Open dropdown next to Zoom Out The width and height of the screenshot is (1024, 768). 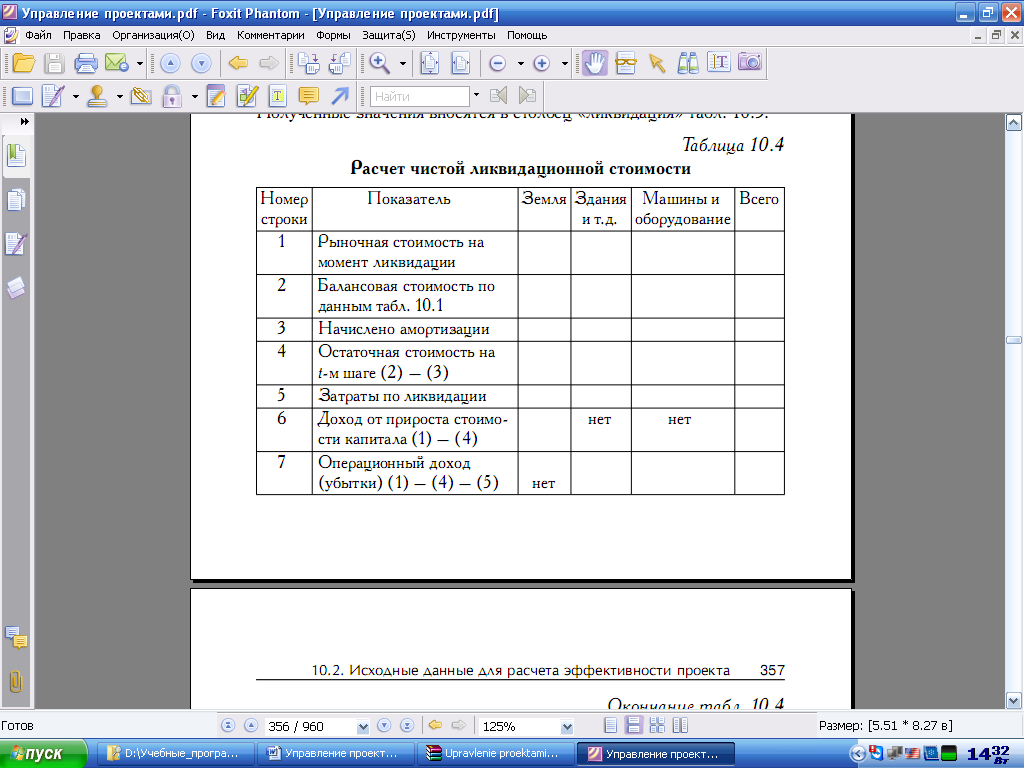click(x=520, y=63)
